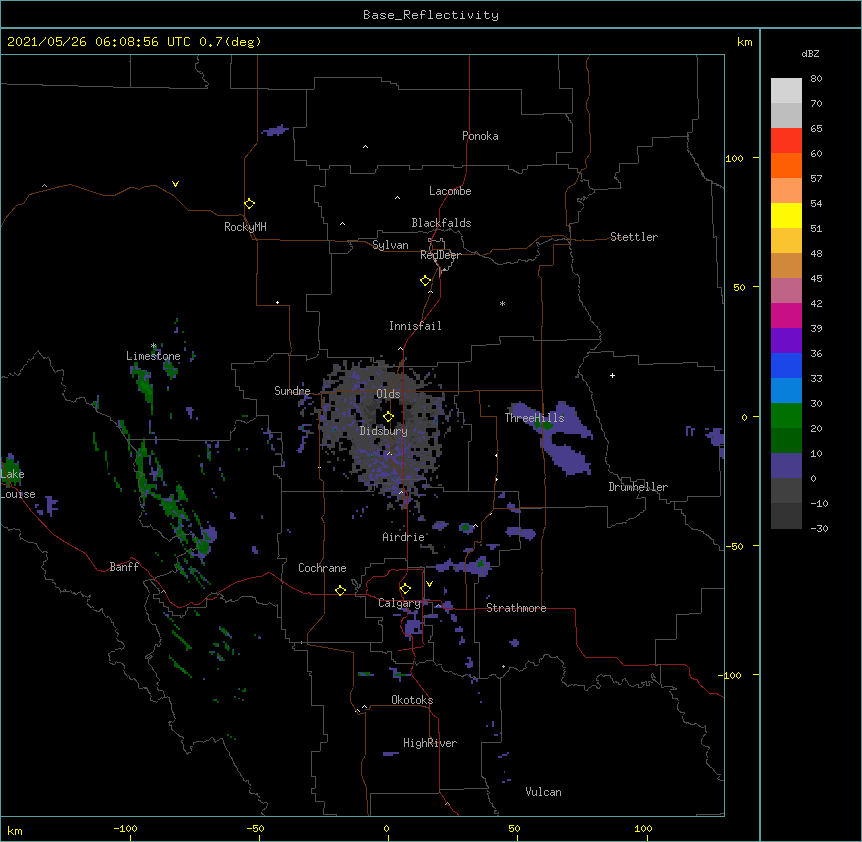Click the Ponoka city label
The image size is (862, 842).
(480, 136)
